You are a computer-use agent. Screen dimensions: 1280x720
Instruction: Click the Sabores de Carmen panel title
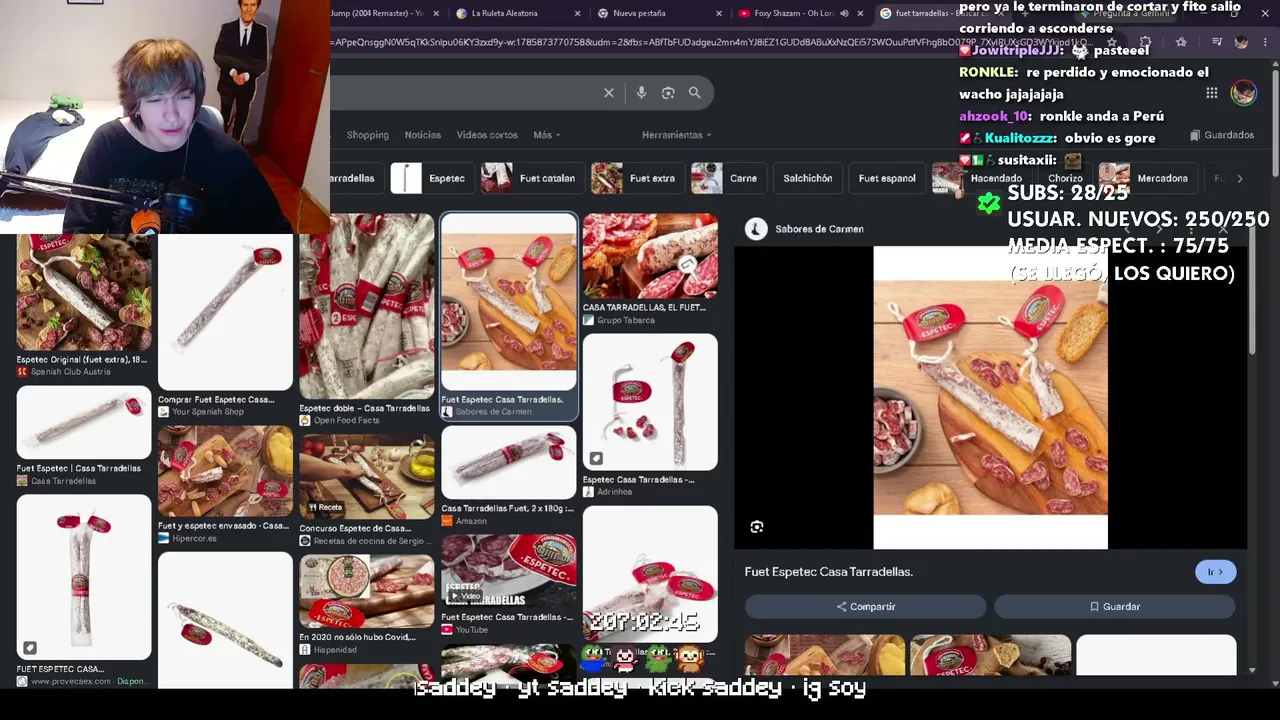pos(819,229)
